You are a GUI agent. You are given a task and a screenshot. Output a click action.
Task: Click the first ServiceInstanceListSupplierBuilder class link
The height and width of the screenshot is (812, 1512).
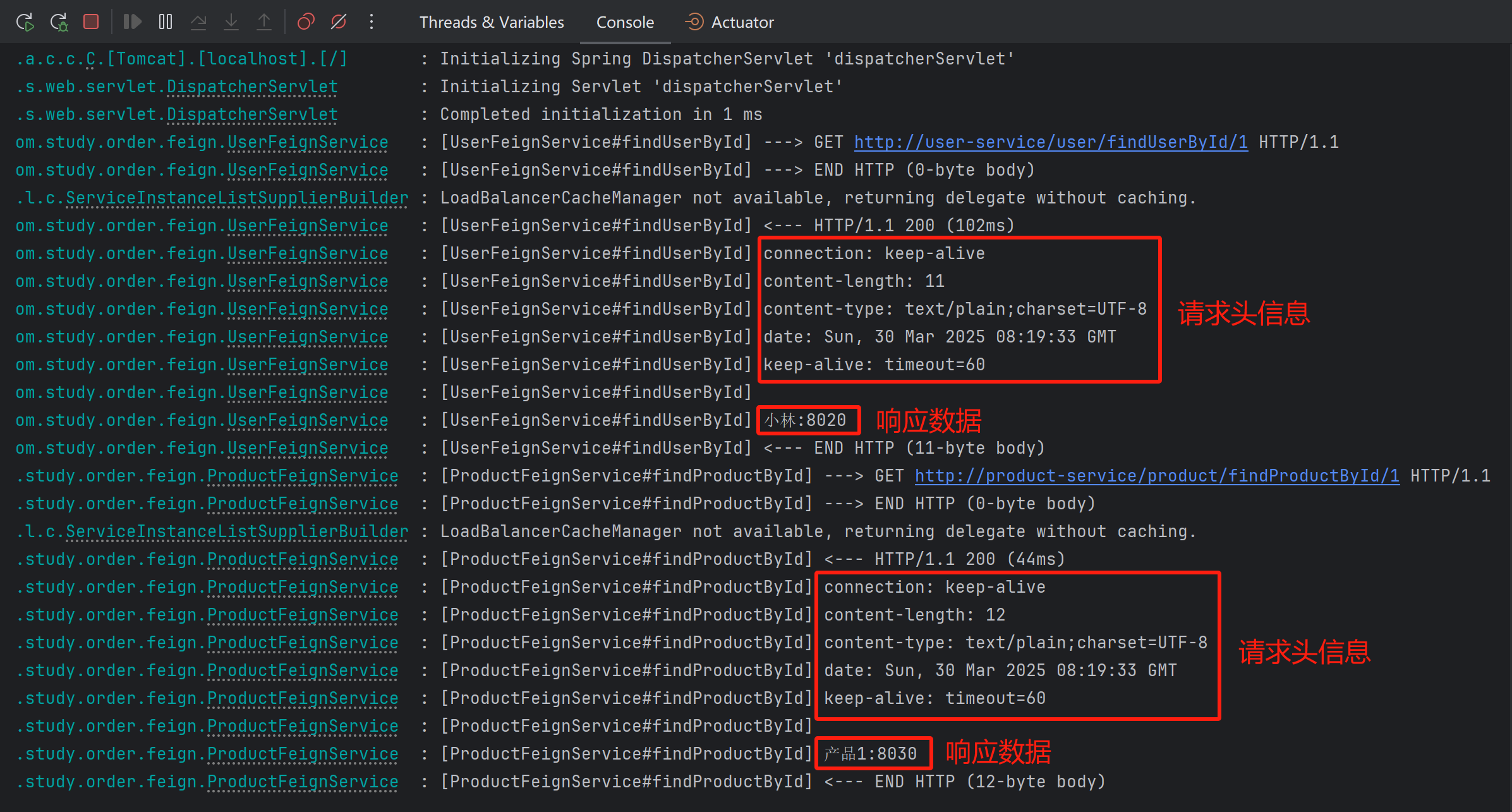click(237, 198)
